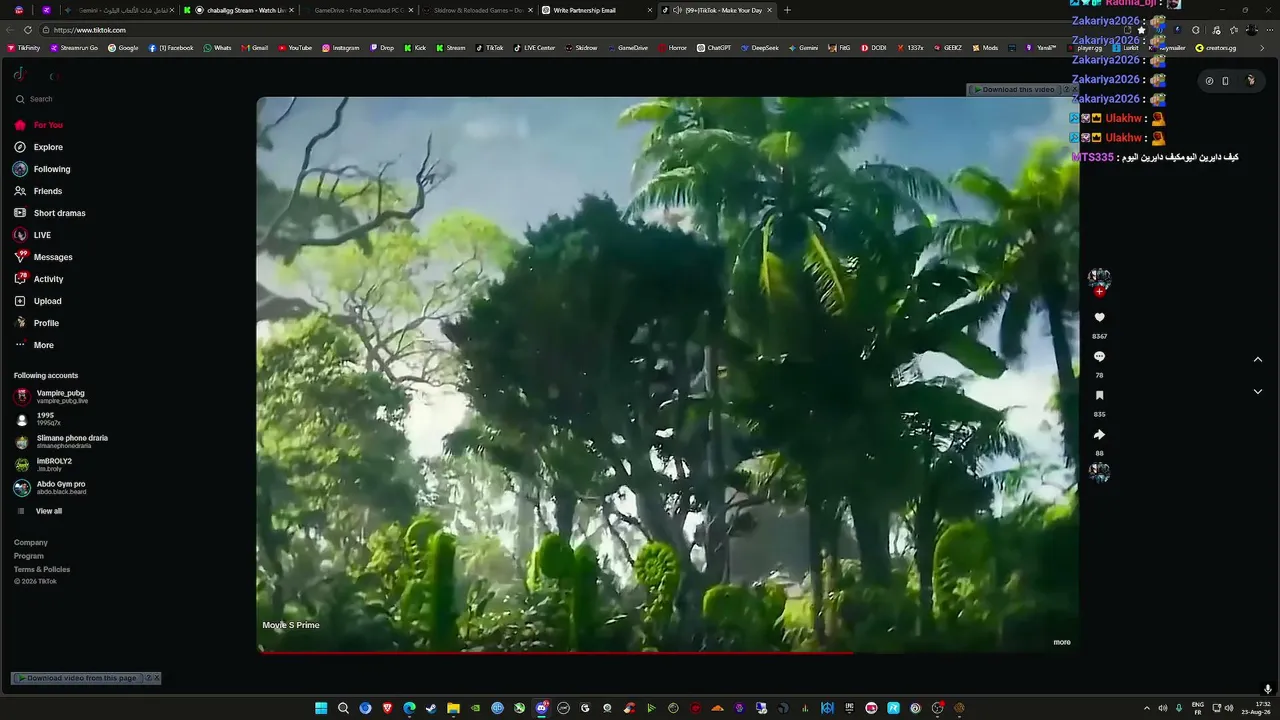Open File Explorer from the taskbar
This screenshot has width=1280, height=720.
click(x=453, y=708)
